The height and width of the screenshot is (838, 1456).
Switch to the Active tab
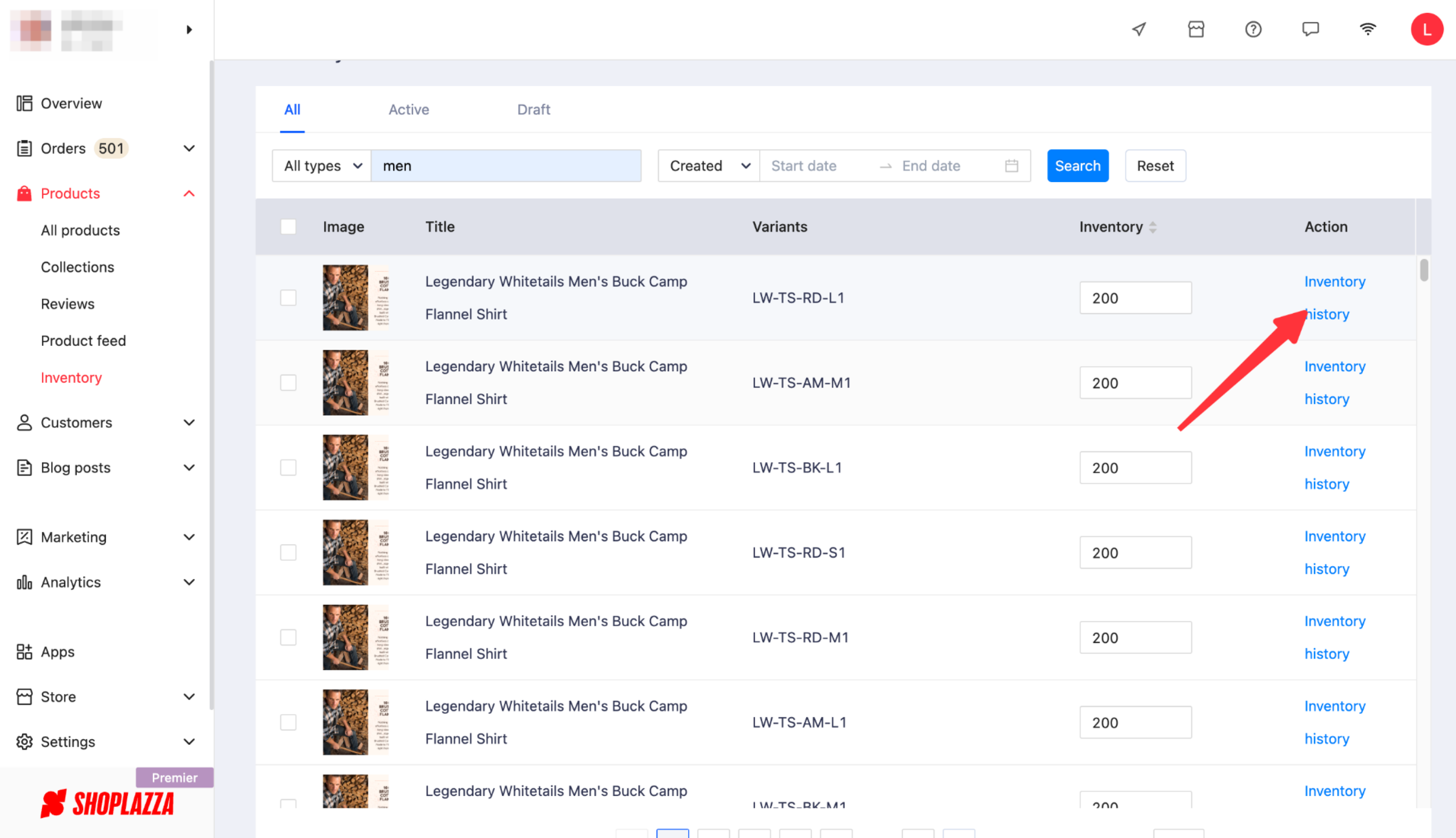pos(409,109)
